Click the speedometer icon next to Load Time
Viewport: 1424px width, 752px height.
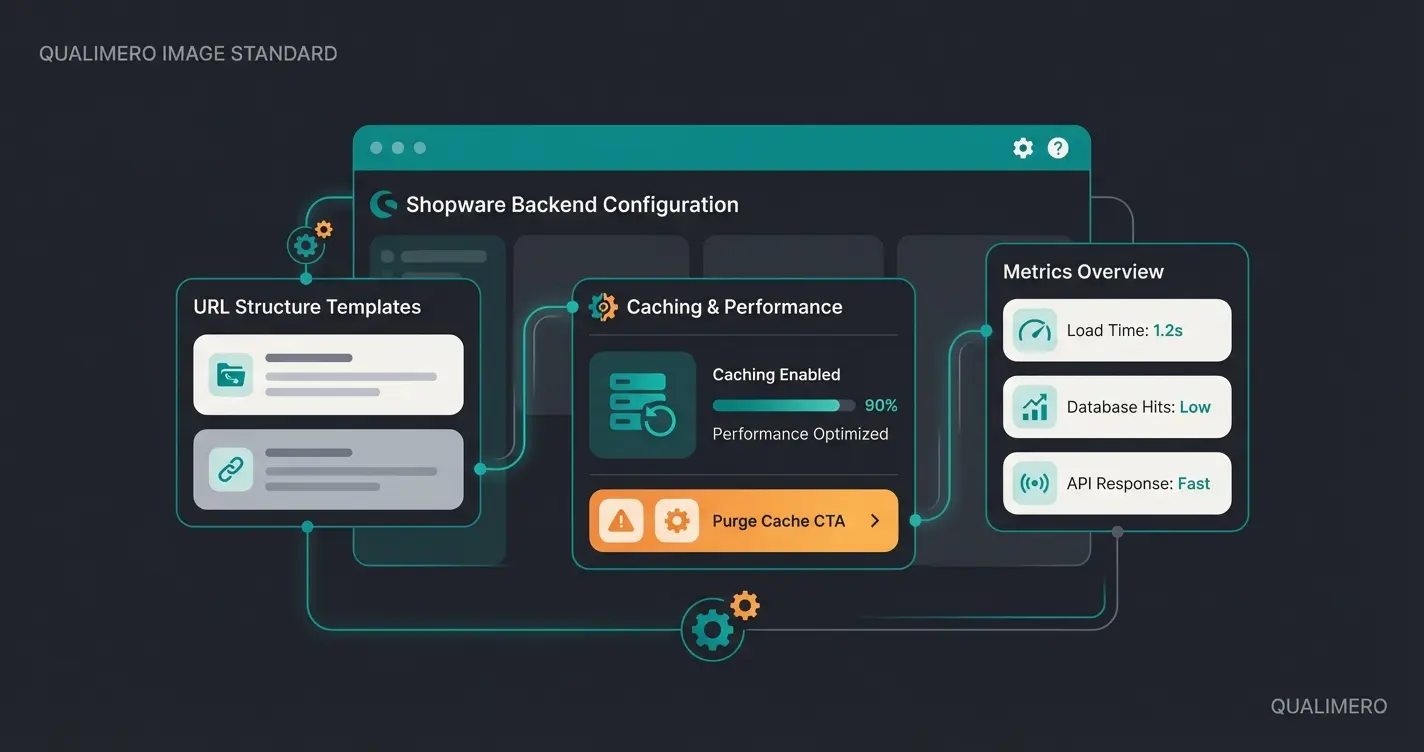(x=1033, y=330)
